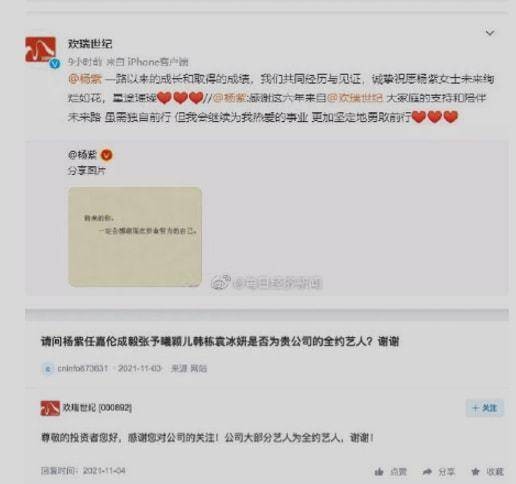Click the blue verified badge on avatar
The width and height of the screenshot is (516, 484).
(x=55, y=63)
